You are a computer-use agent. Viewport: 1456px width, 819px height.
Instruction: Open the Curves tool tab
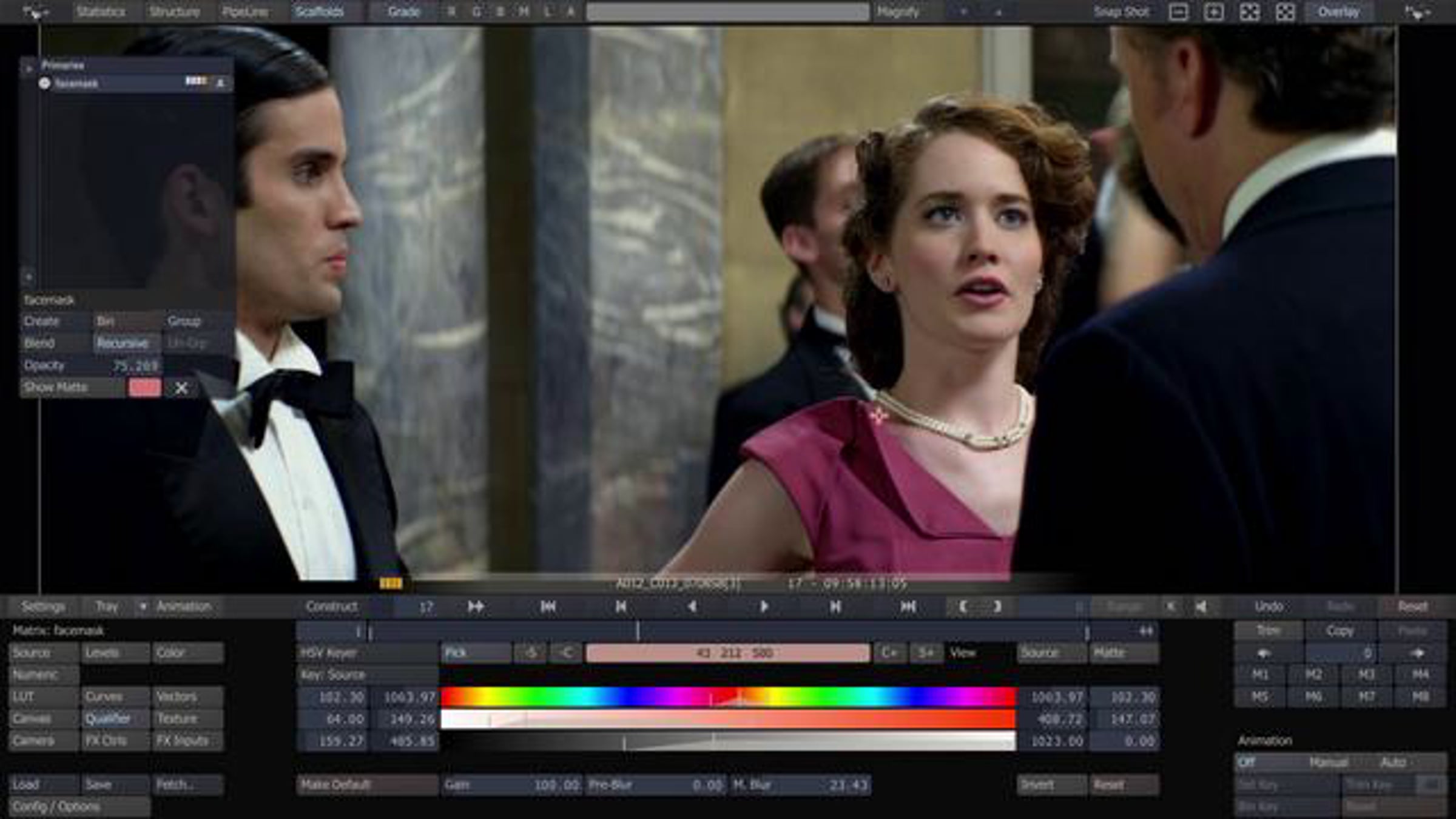click(x=115, y=697)
